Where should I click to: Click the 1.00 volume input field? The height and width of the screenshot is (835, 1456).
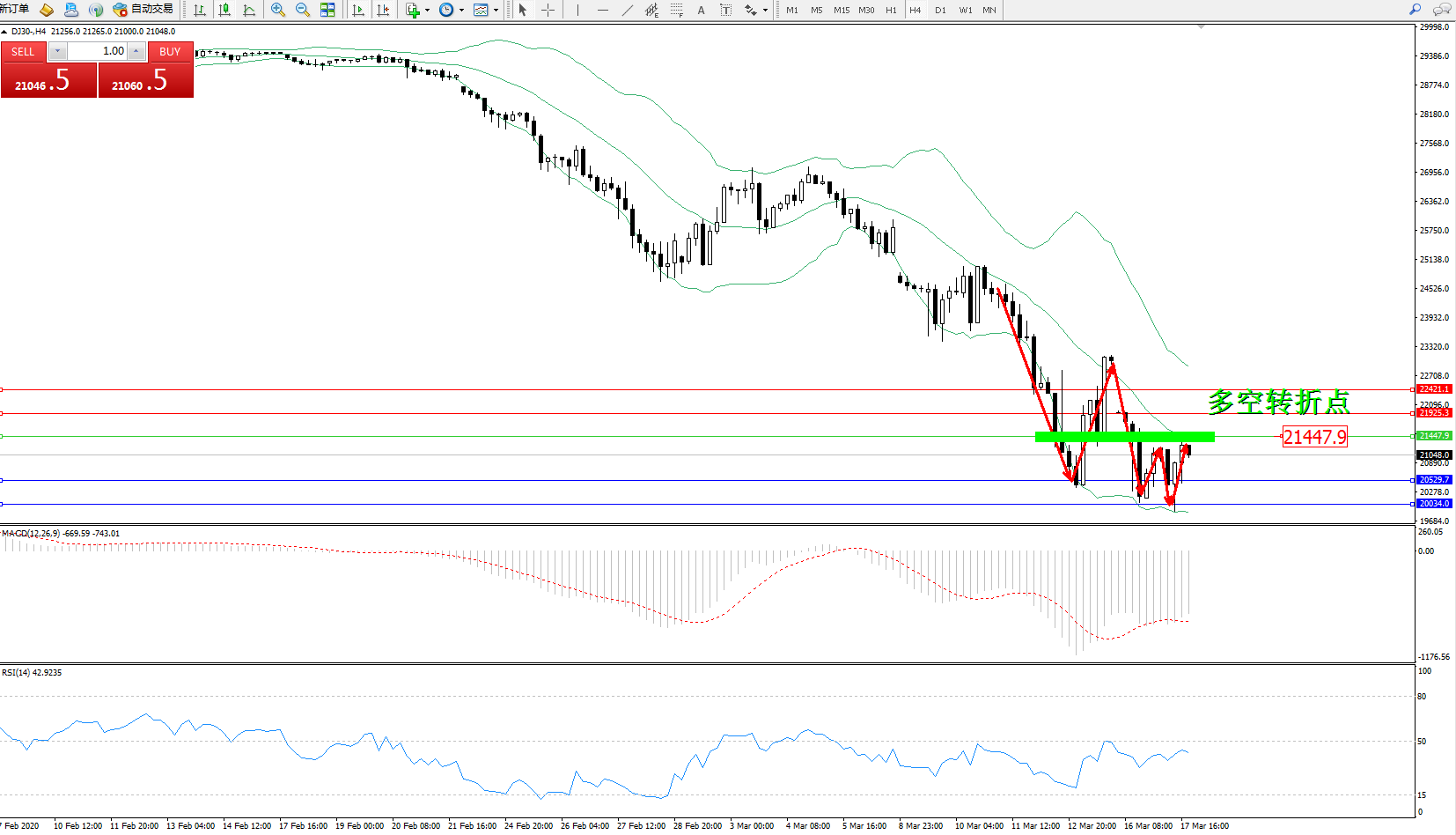point(97,51)
